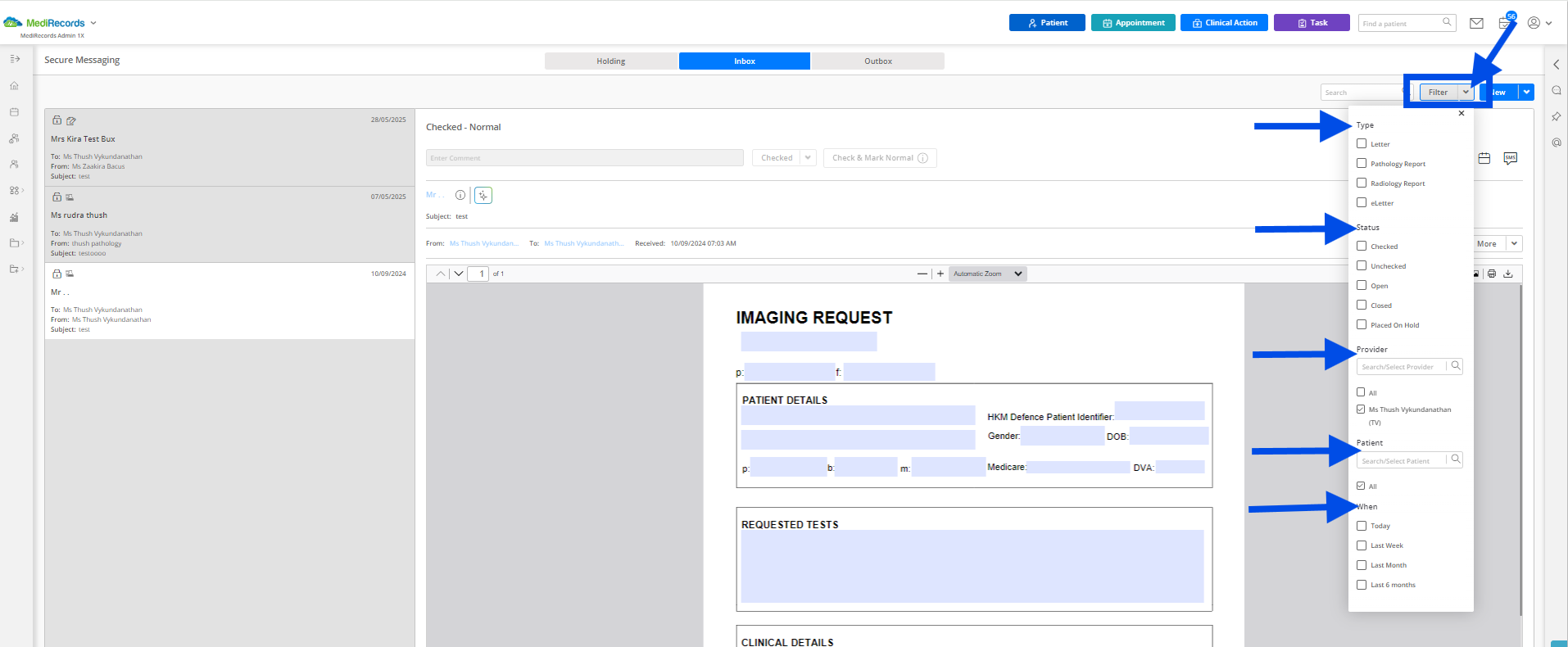Tick the Last 6 months checkbox
The image size is (1568, 647).
tap(1362, 585)
